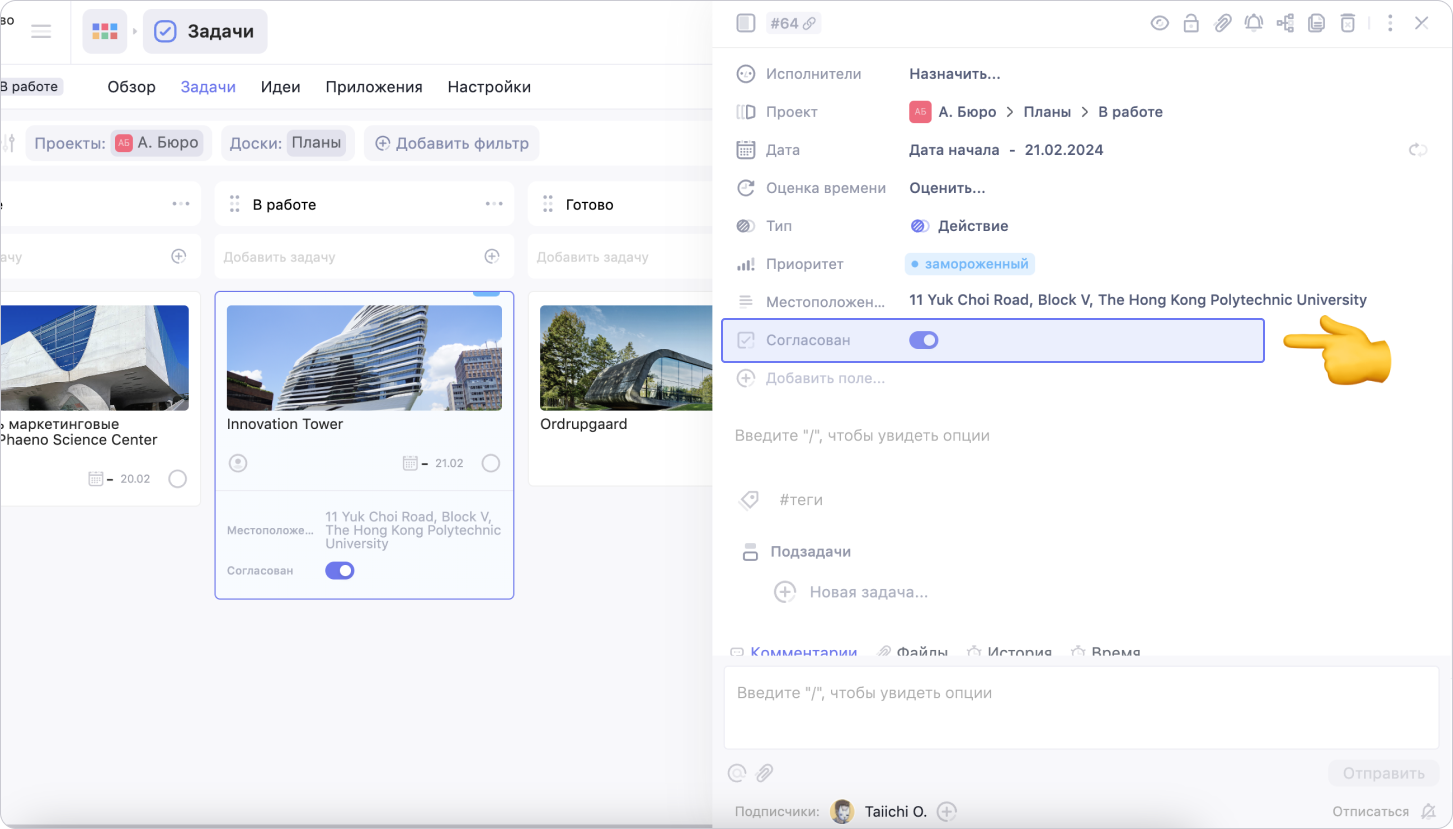Duplicate the task using copy icon
The image size is (1453, 829).
[1316, 23]
